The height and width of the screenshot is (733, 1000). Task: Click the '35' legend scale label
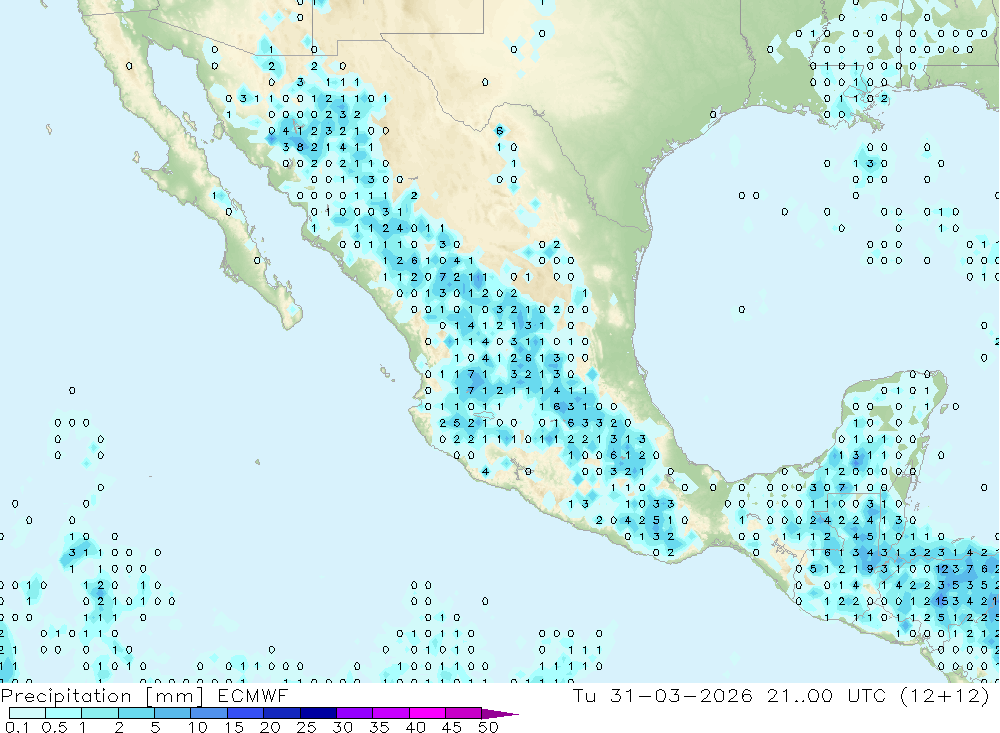pyautogui.click(x=379, y=727)
